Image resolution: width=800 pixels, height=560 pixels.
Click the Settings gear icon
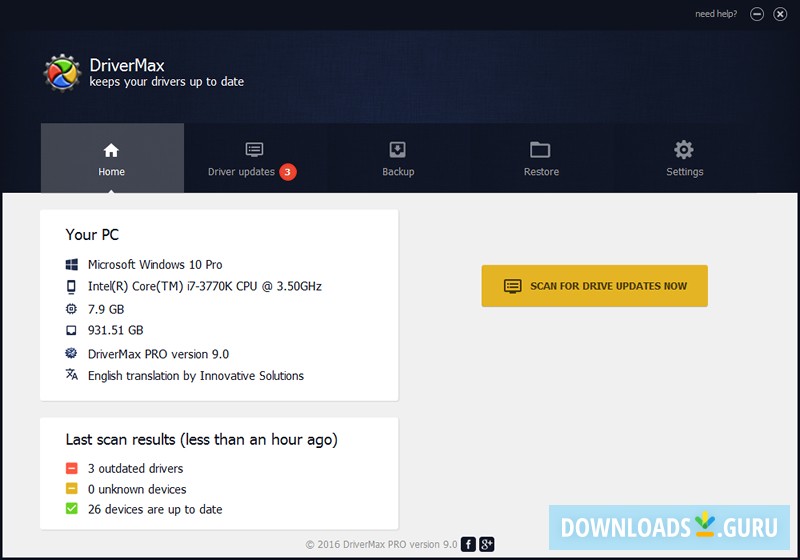tap(684, 149)
